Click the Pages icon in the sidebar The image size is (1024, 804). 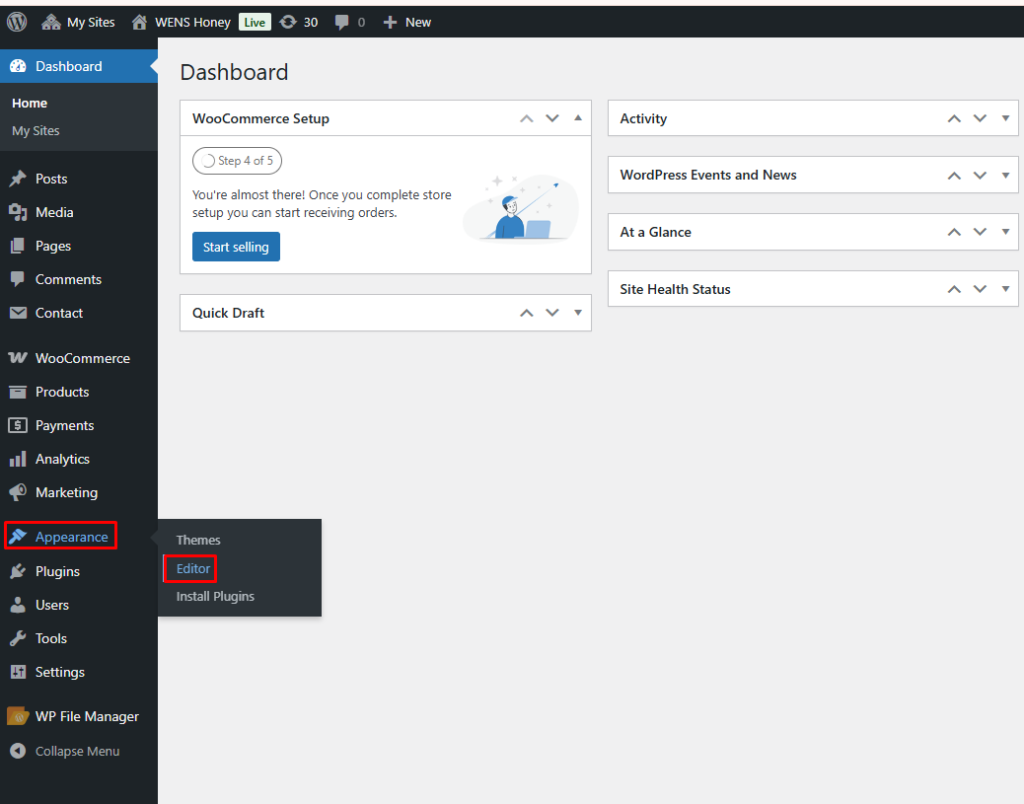pyautogui.click(x=18, y=246)
